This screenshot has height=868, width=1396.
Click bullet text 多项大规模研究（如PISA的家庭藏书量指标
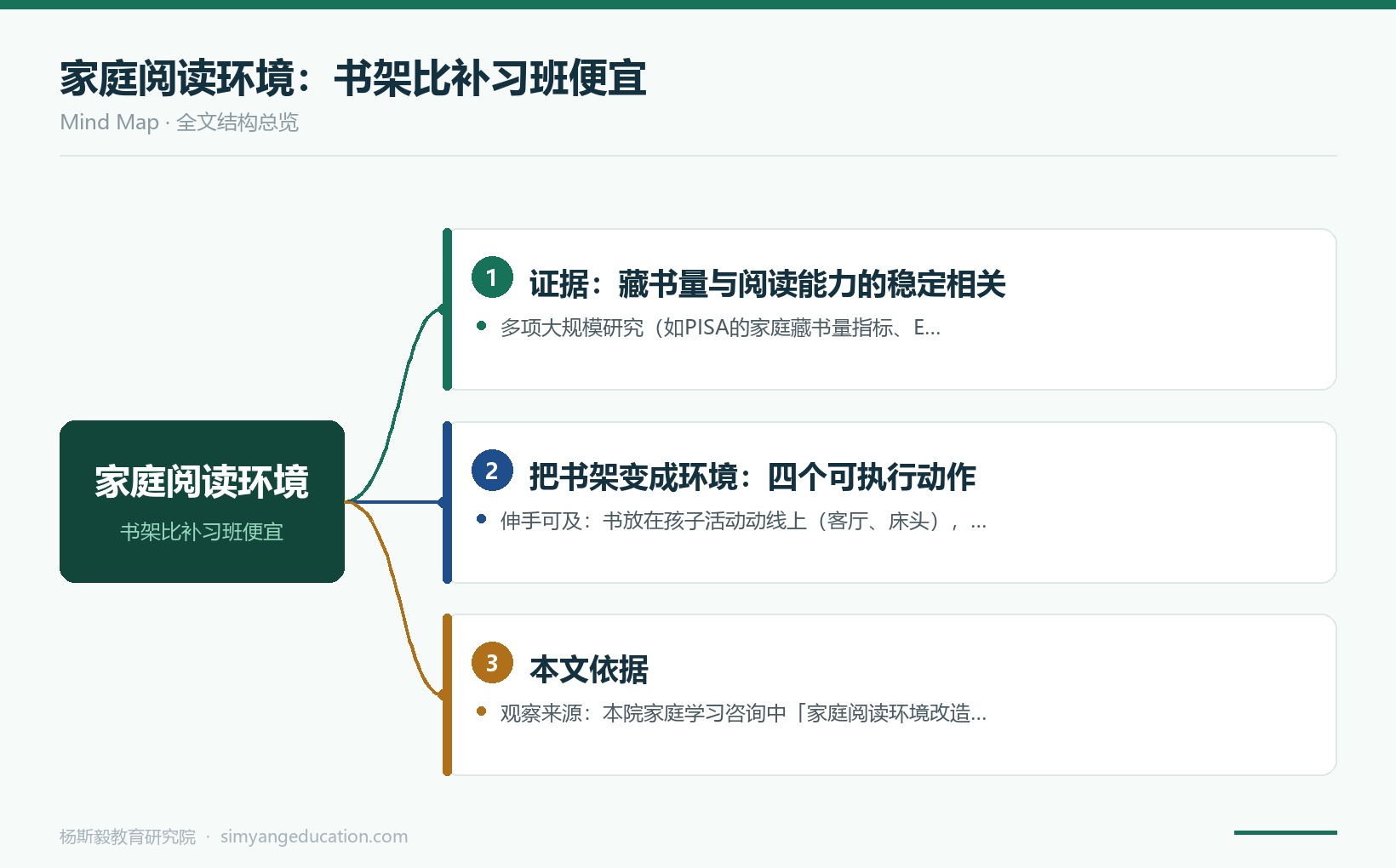point(720,328)
